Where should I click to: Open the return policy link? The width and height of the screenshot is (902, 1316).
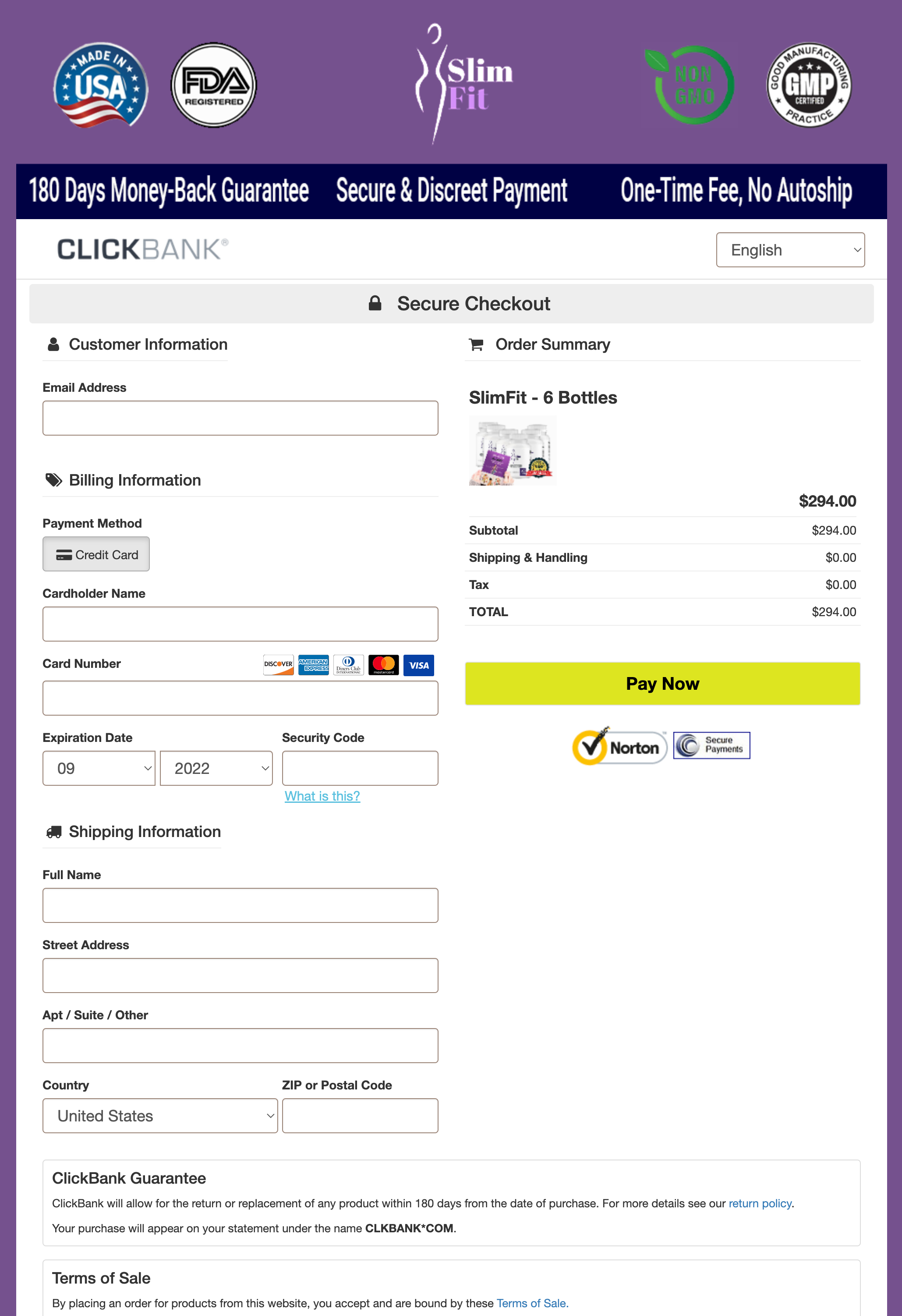coord(761,1203)
